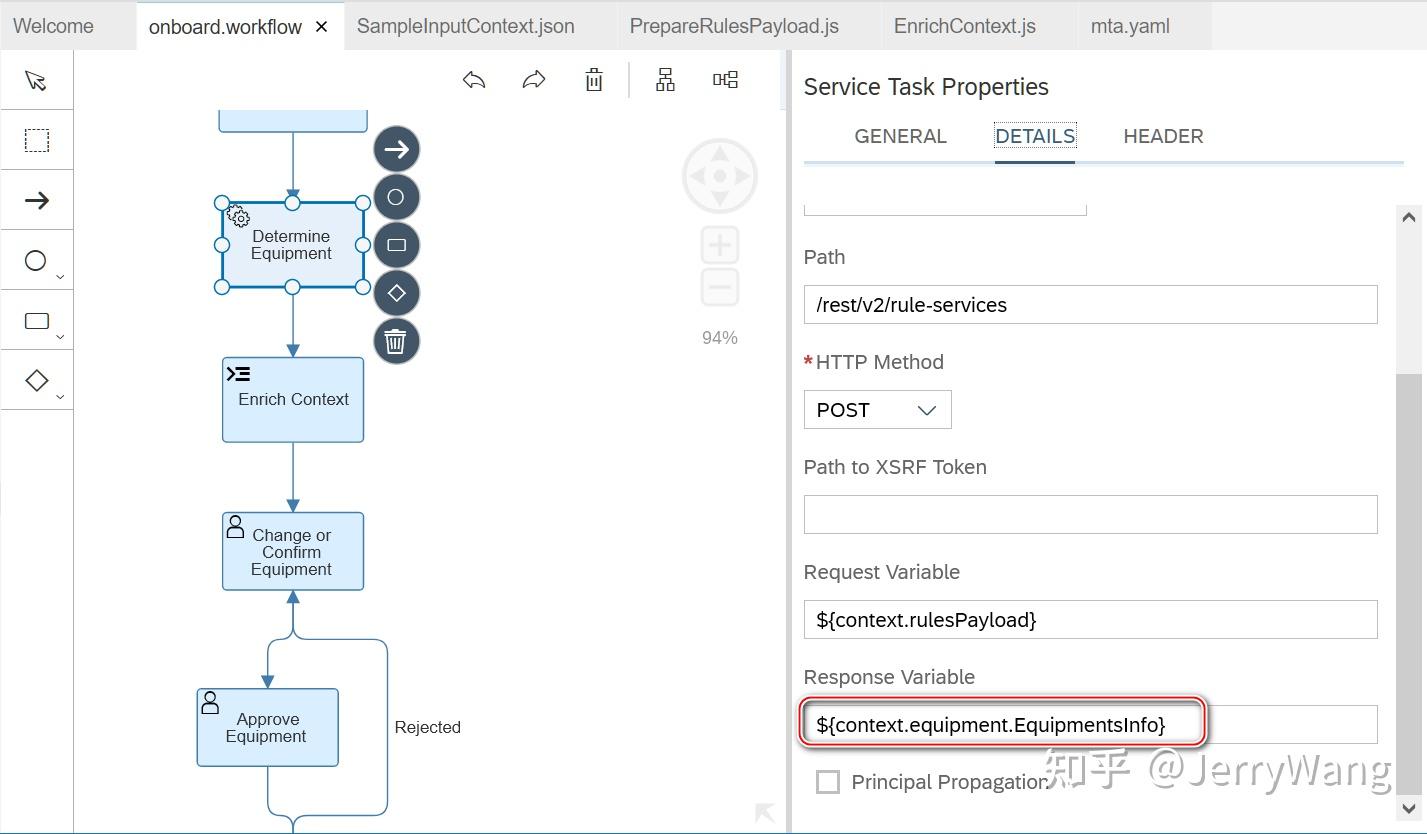The width and height of the screenshot is (1427, 834).
Task: Select the pointer tool in the left palette
Action: (x=37, y=80)
